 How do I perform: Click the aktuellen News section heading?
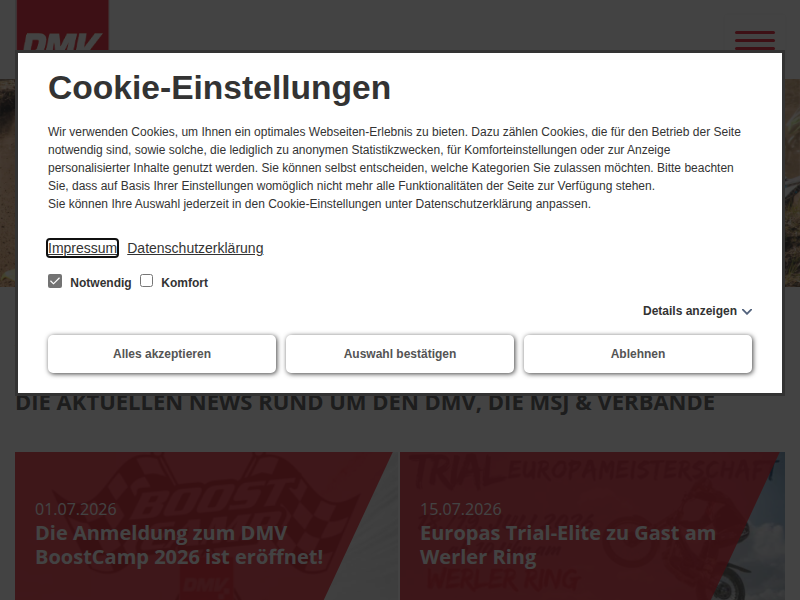click(x=365, y=403)
